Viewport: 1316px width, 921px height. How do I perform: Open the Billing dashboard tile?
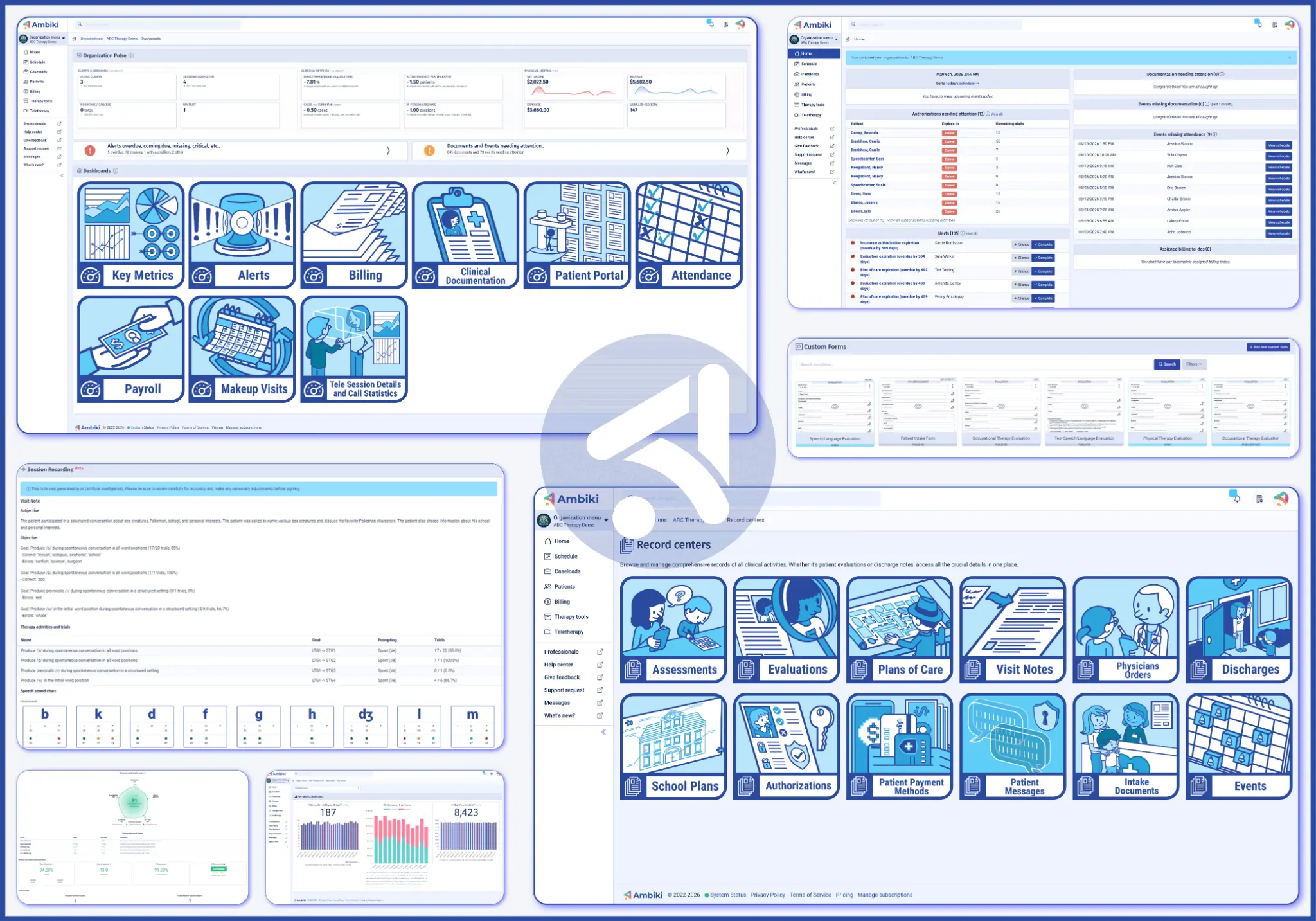click(354, 235)
